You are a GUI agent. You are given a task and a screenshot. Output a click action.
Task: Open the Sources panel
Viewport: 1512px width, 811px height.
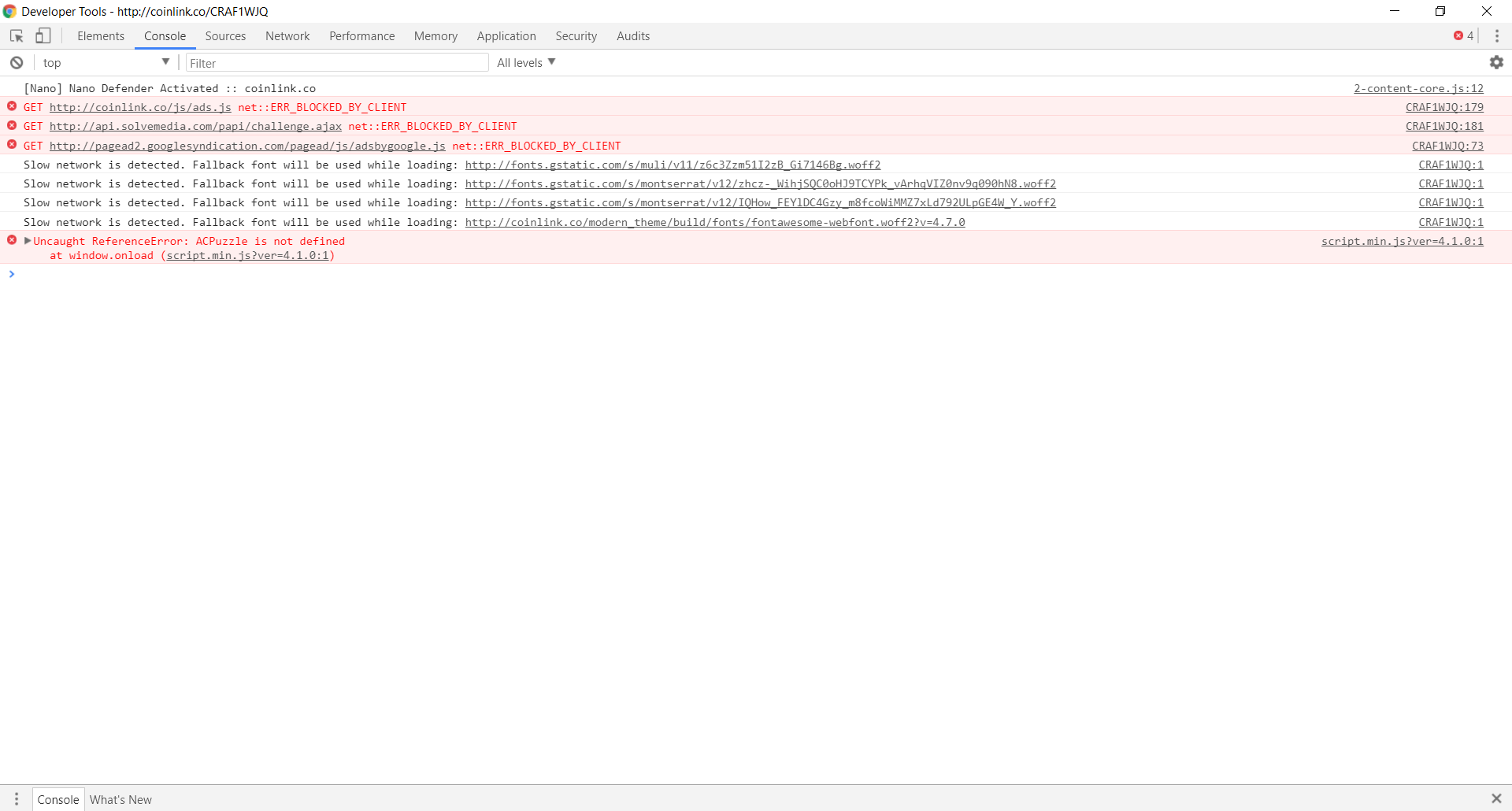tap(225, 35)
